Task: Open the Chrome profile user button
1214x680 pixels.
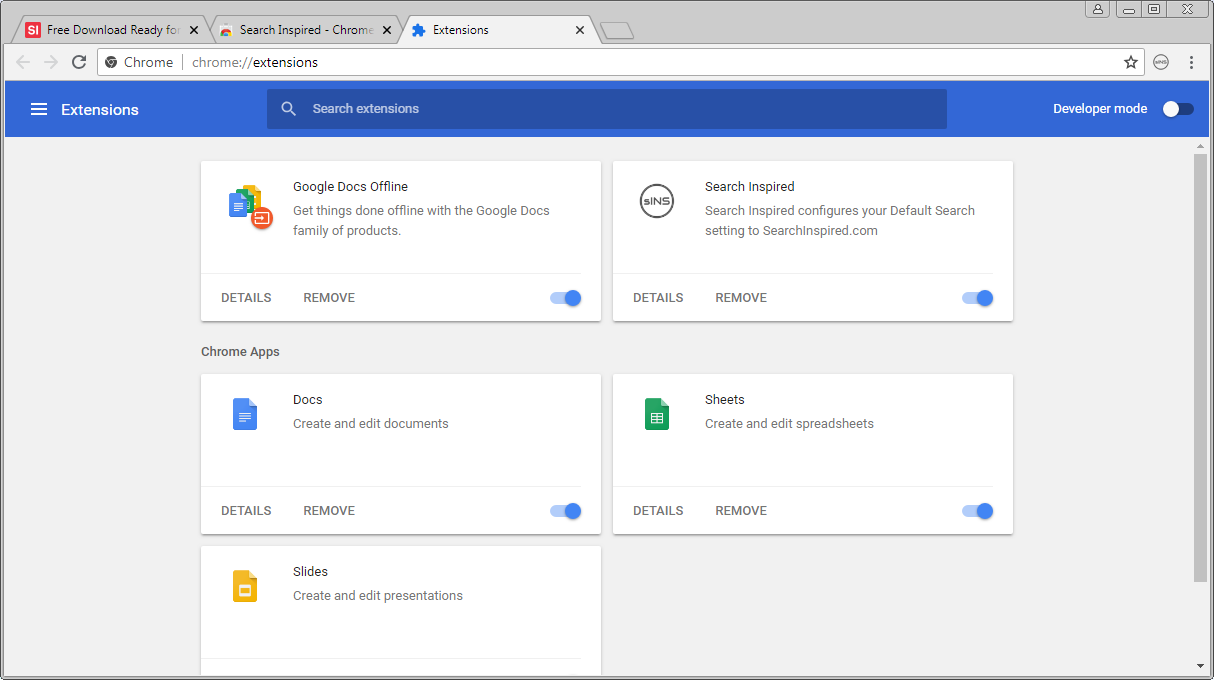Action: tap(1098, 8)
